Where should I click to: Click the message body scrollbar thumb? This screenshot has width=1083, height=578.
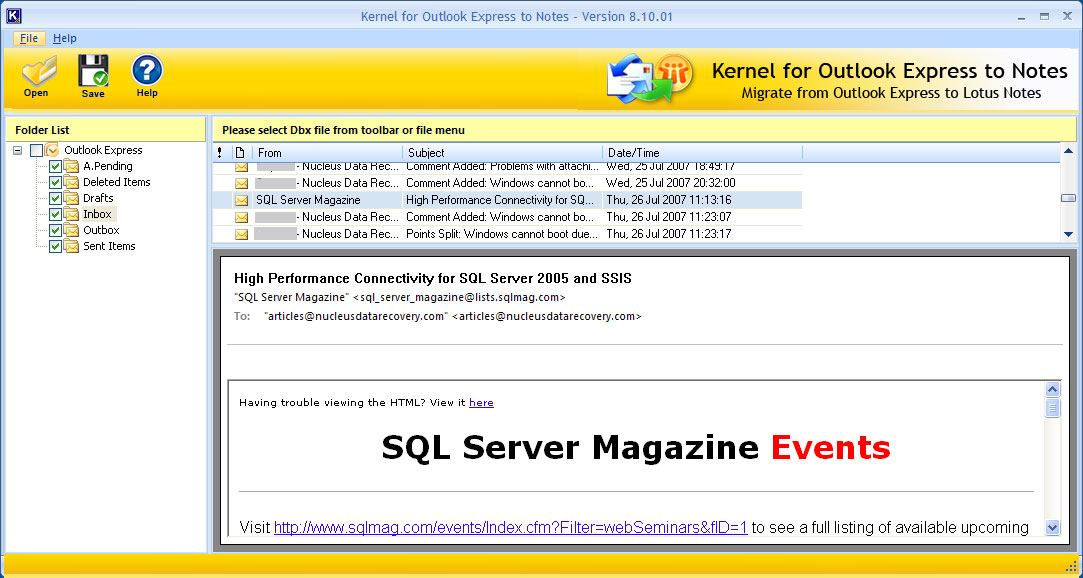click(x=1053, y=408)
